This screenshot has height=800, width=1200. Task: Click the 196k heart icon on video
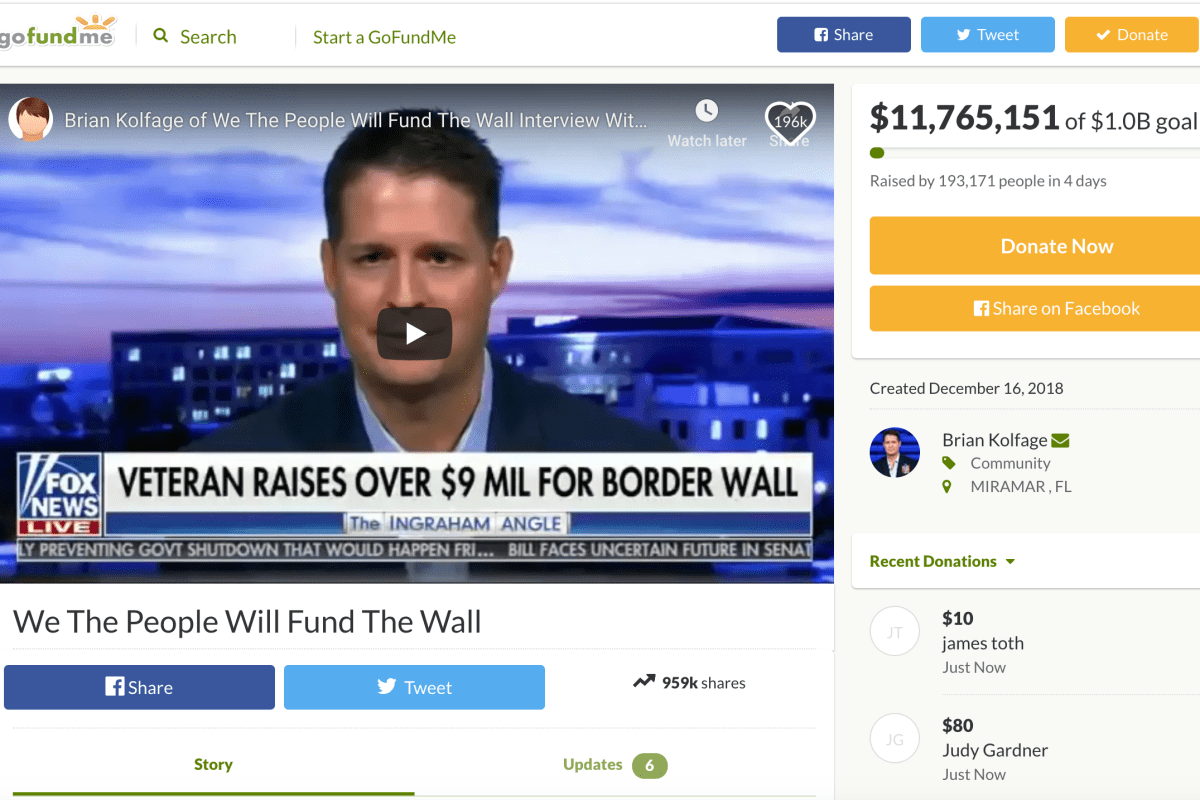pos(790,122)
